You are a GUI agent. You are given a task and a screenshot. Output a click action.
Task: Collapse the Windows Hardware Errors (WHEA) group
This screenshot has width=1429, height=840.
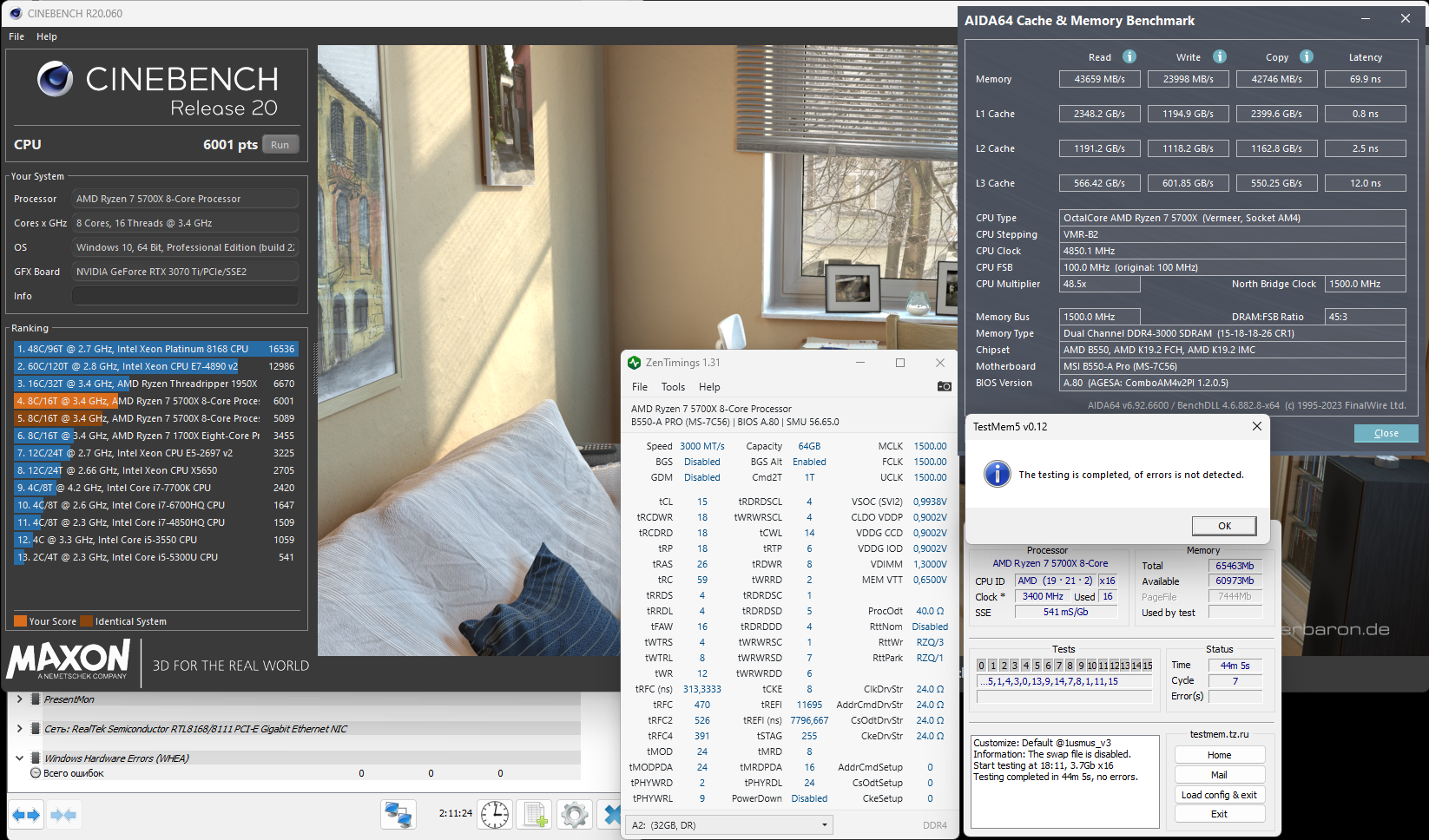click(x=19, y=758)
